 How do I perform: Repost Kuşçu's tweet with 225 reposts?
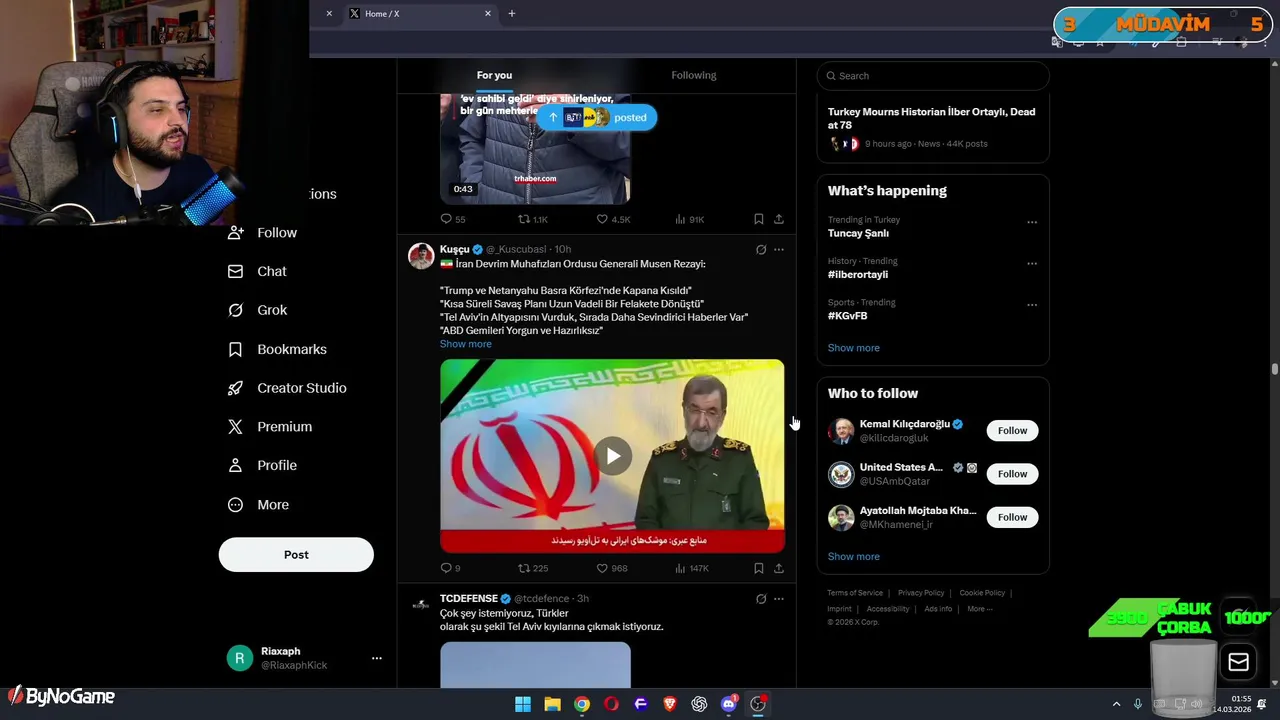point(532,568)
